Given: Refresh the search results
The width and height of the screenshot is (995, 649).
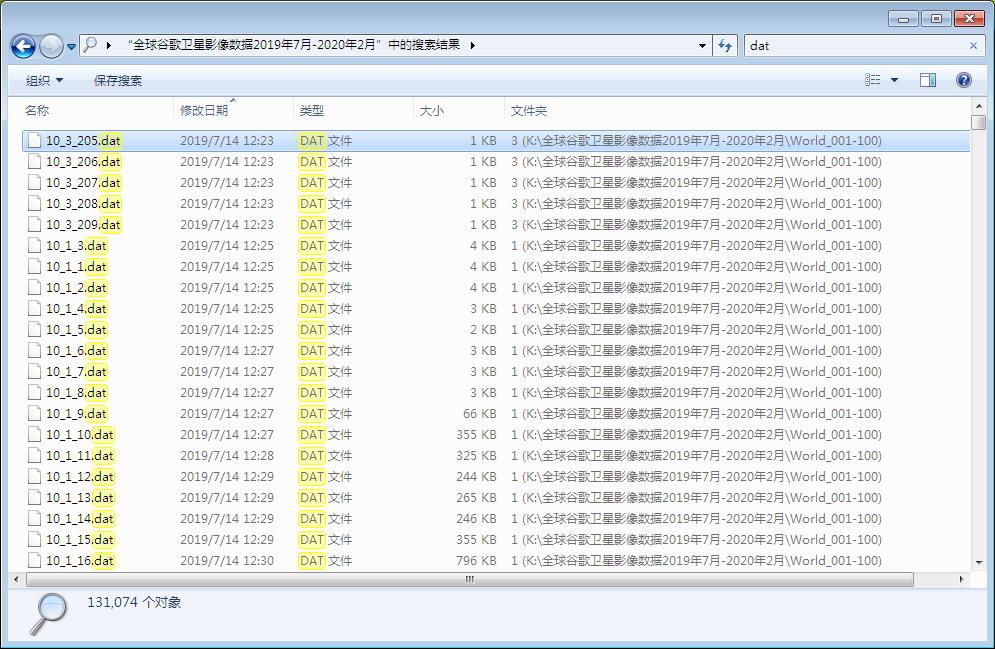Looking at the screenshot, I should click(724, 46).
